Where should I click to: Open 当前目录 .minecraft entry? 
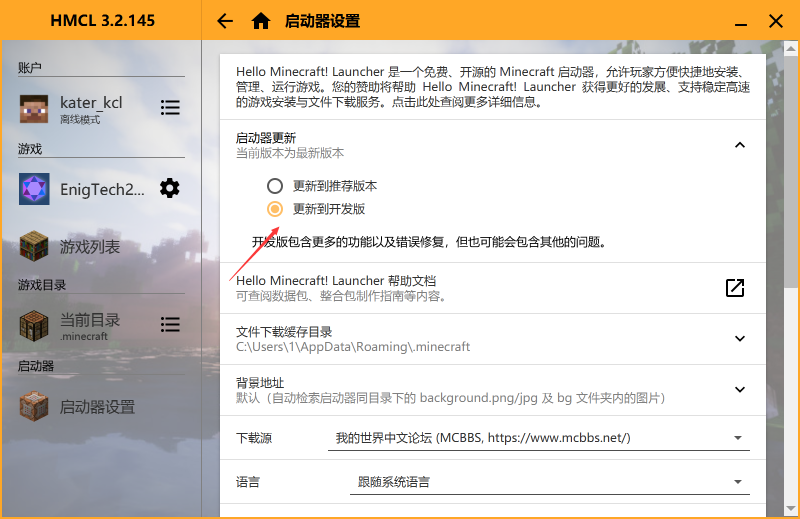88,325
